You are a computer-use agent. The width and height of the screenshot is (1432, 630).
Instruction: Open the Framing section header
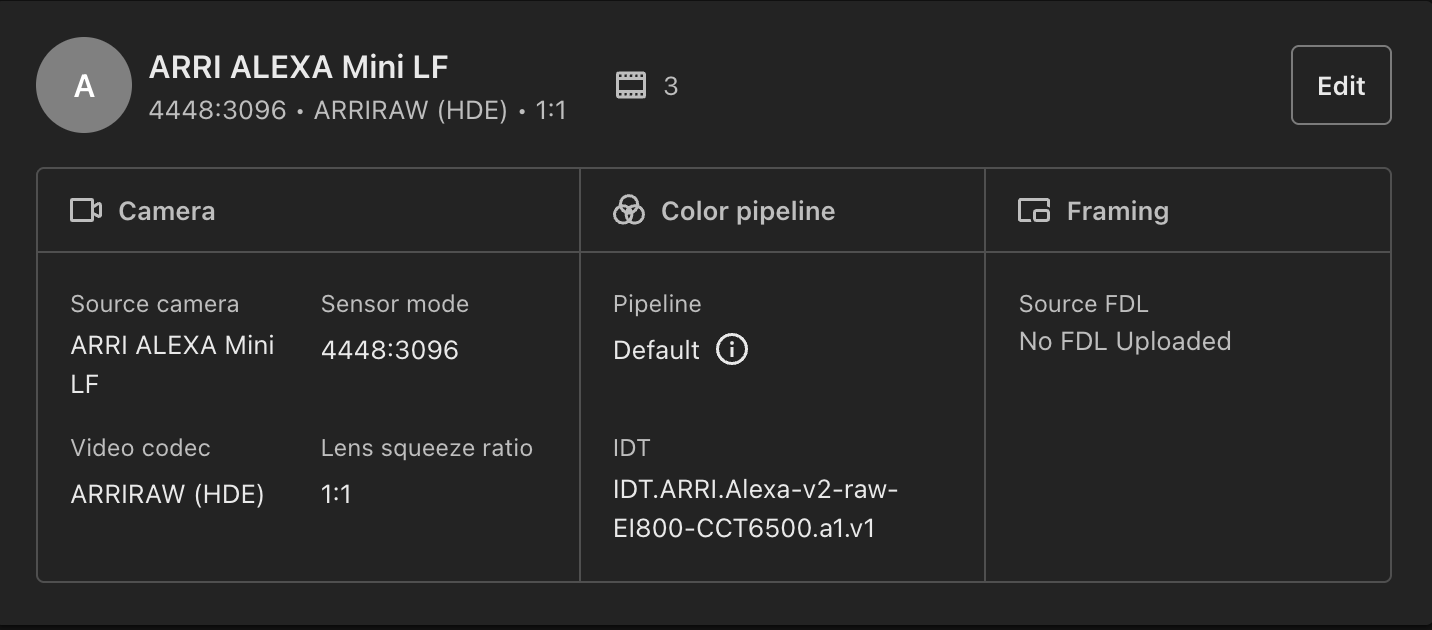point(1188,210)
